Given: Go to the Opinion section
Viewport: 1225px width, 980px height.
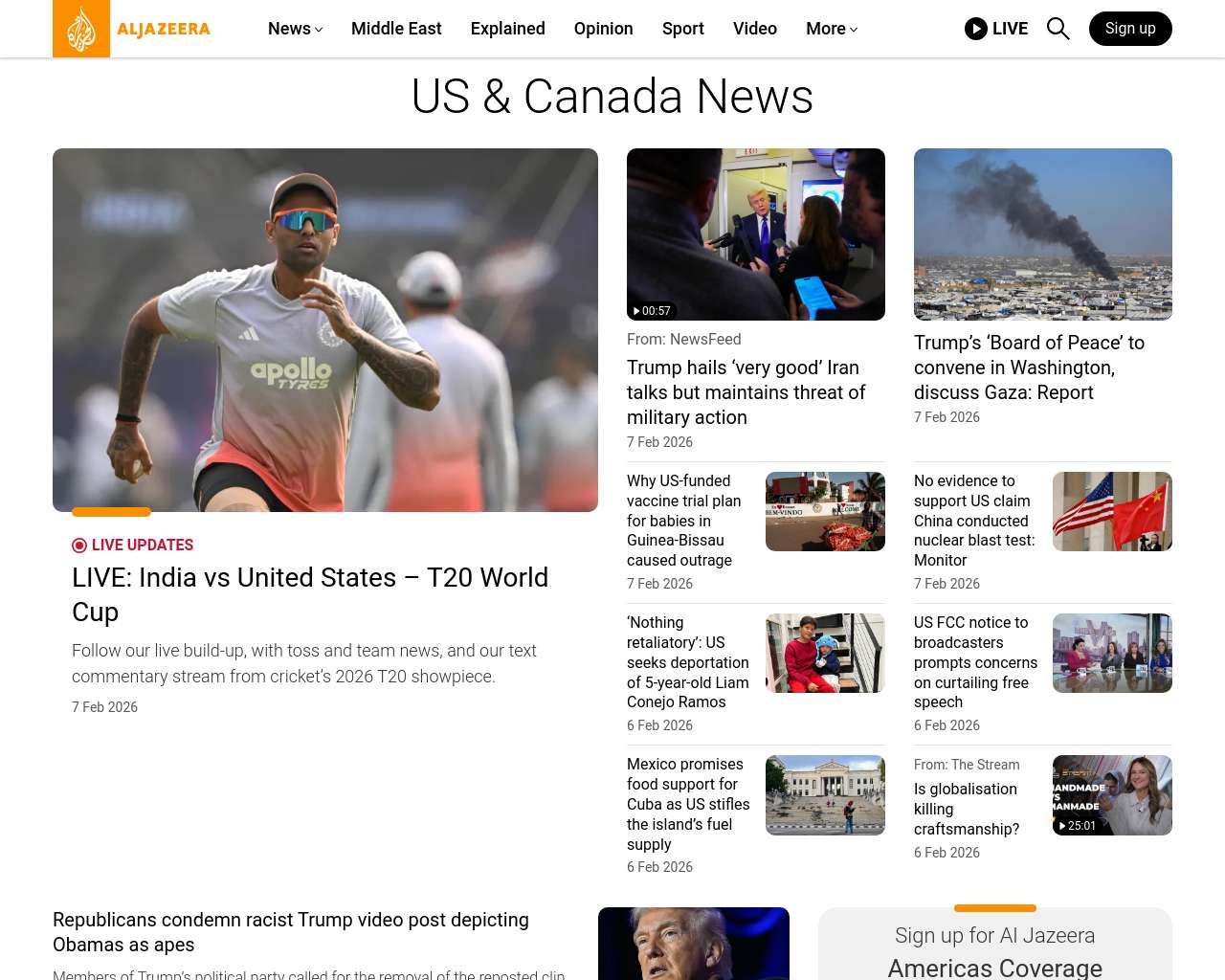Looking at the screenshot, I should 603,29.
